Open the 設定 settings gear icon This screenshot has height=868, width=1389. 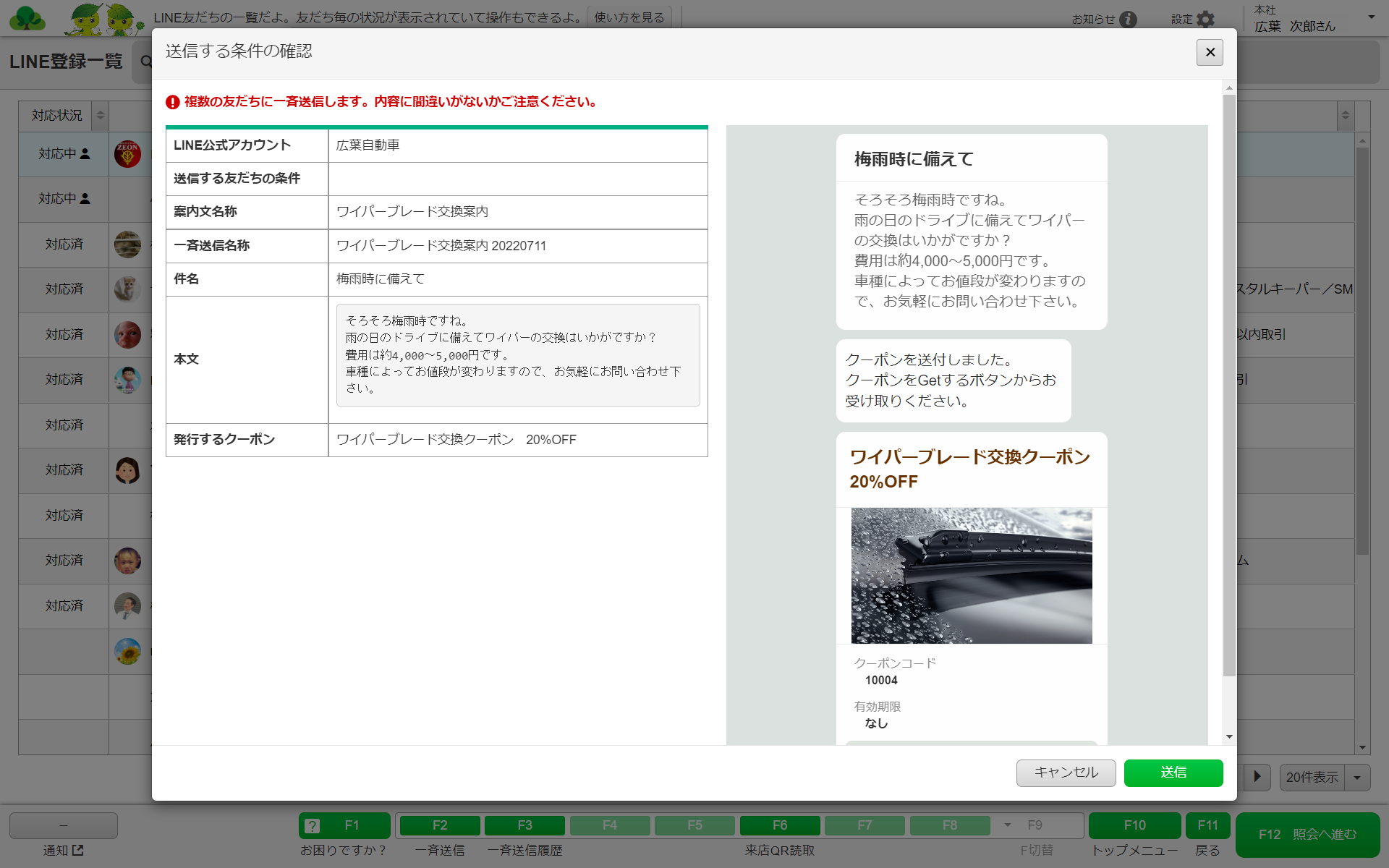(x=1206, y=20)
